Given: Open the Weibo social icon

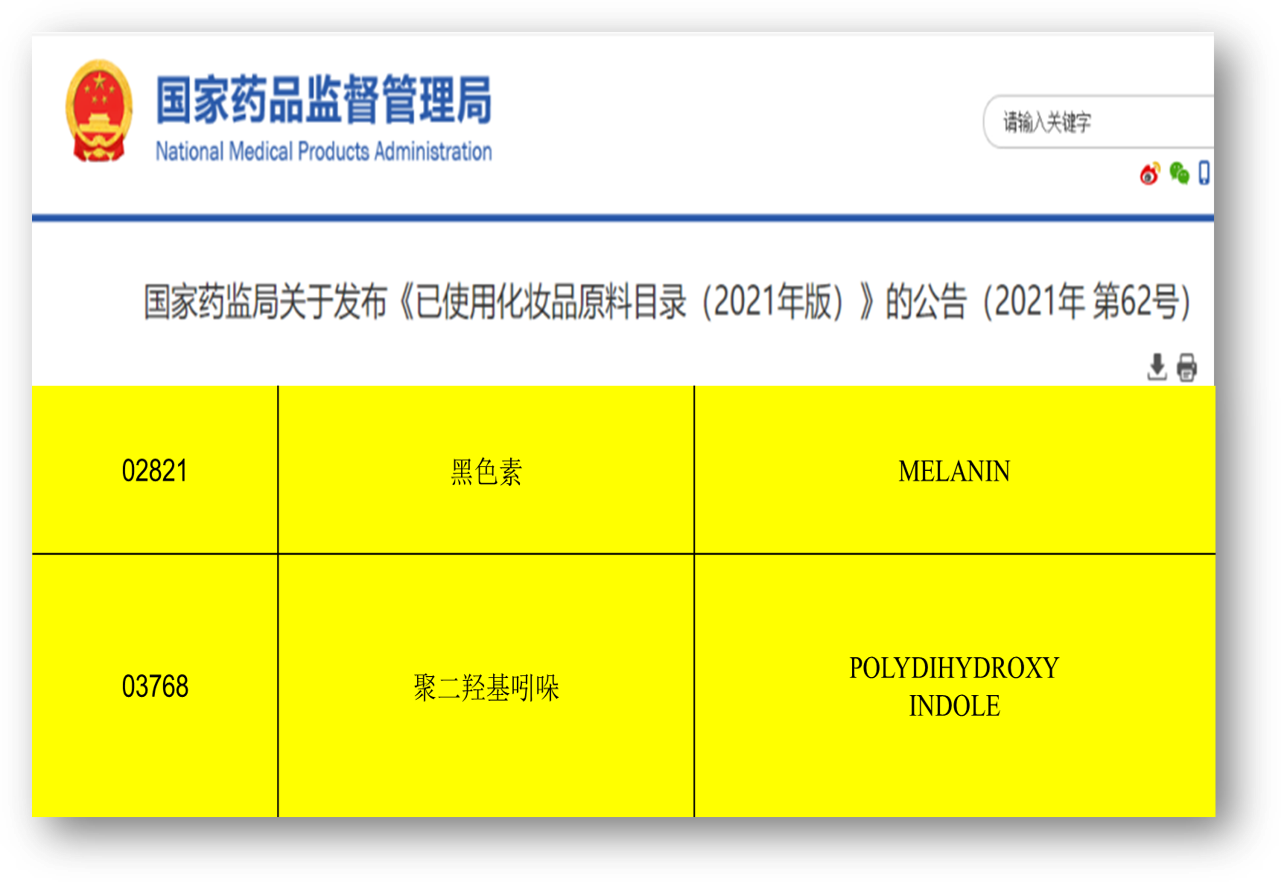Looking at the screenshot, I should (x=1150, y=174).
